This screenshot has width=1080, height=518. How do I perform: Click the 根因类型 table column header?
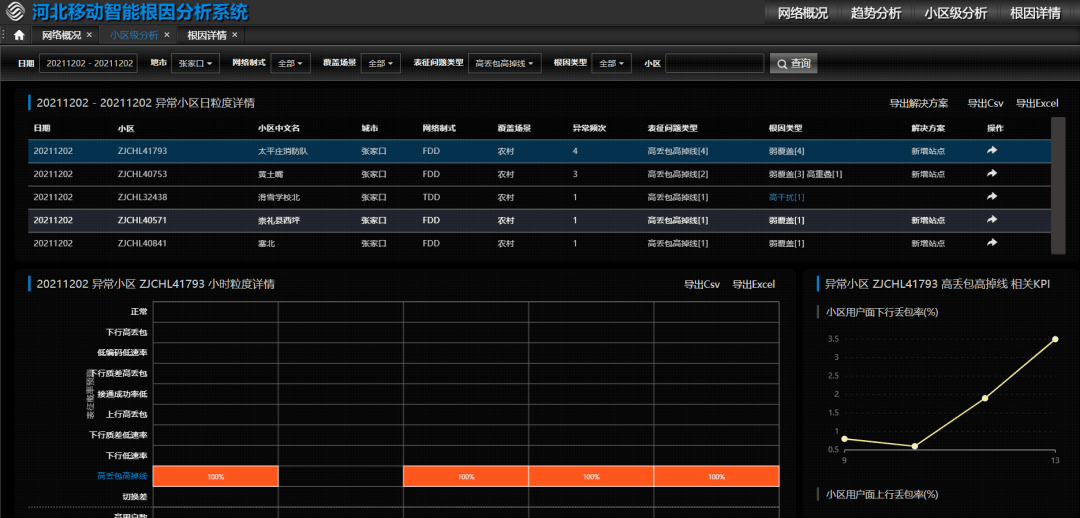pos(785,128)
